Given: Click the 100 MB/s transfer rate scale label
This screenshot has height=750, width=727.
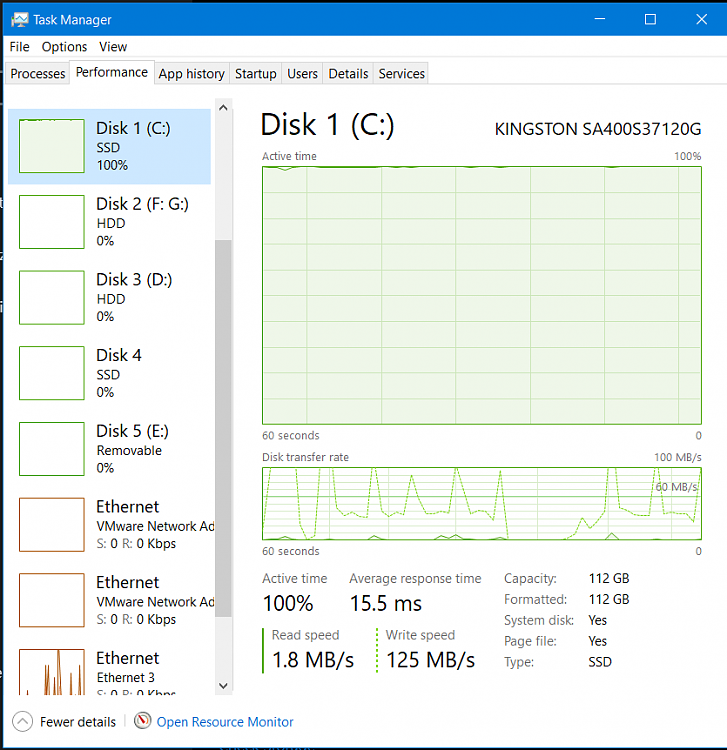Looking at the screenshot, I should pos(678,457).
